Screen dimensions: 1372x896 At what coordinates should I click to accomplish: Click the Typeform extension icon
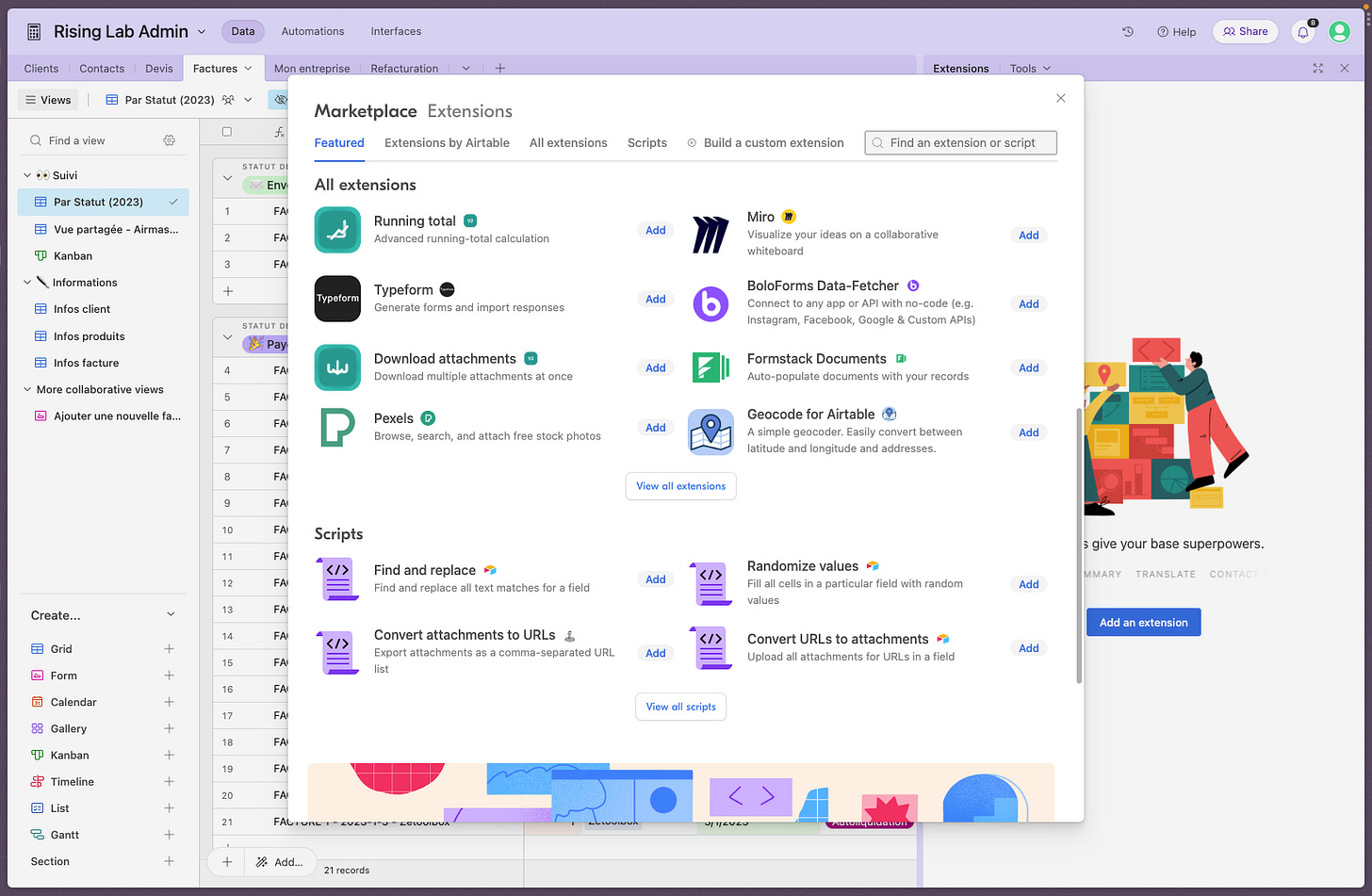point(337,299)
